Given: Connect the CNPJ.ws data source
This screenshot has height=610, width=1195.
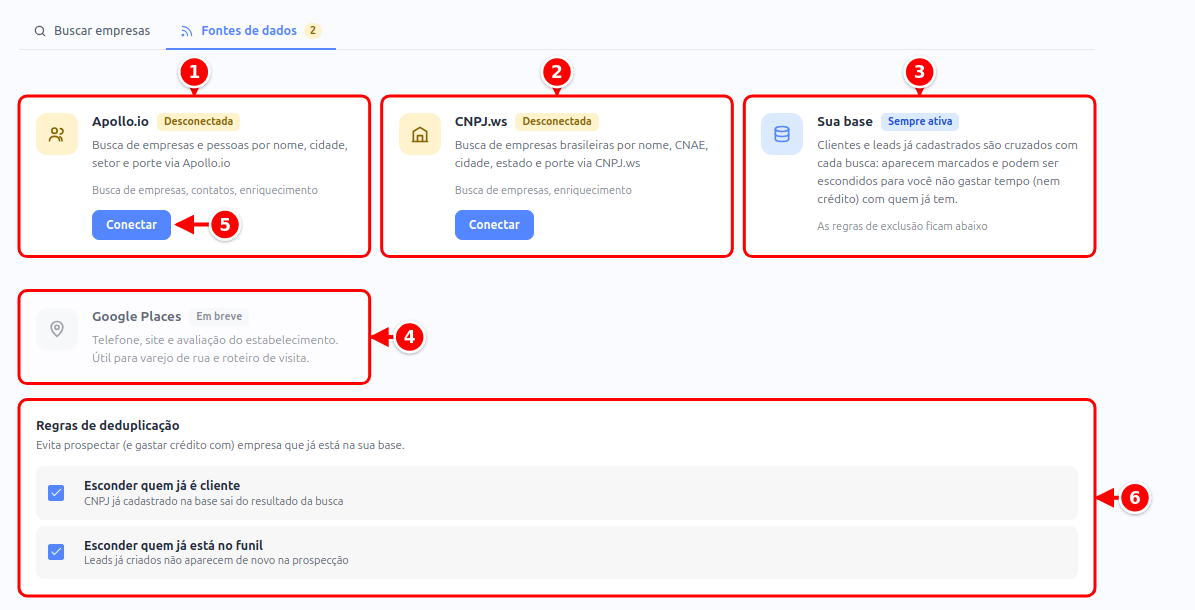Looking at the screenshot, I should tap(495, 225).
